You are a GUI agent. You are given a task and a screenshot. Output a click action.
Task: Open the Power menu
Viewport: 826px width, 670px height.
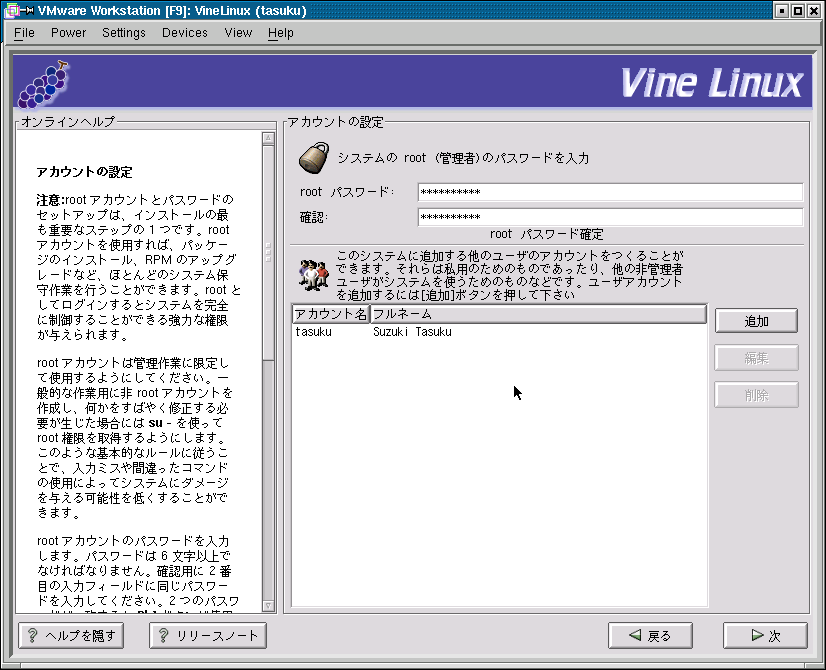point(68,33)
